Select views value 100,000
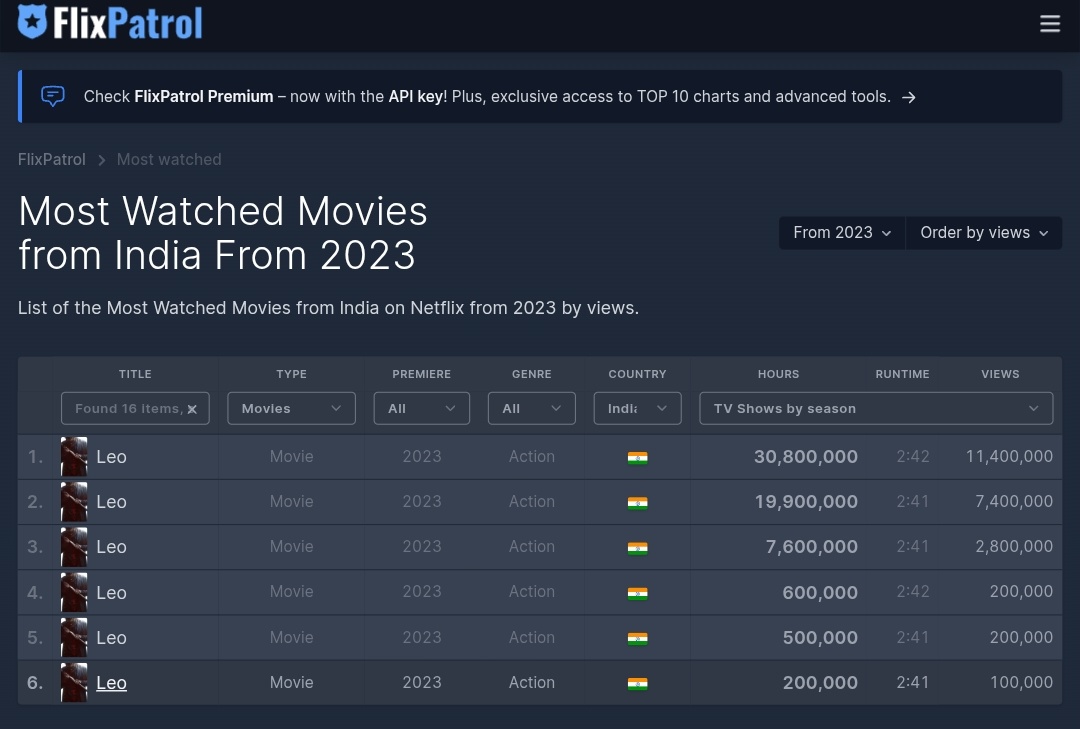 tap(1021, 682)
